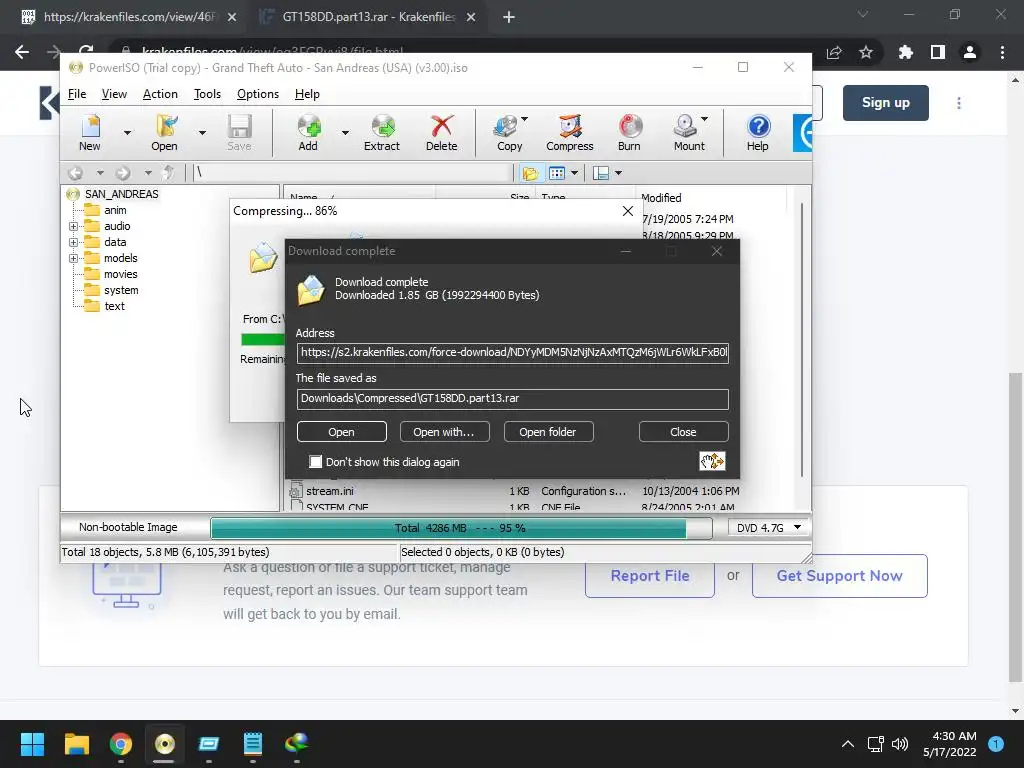Click the Copy disc toolbar icon
This screenshot has height=768, width=1024.
507,133
